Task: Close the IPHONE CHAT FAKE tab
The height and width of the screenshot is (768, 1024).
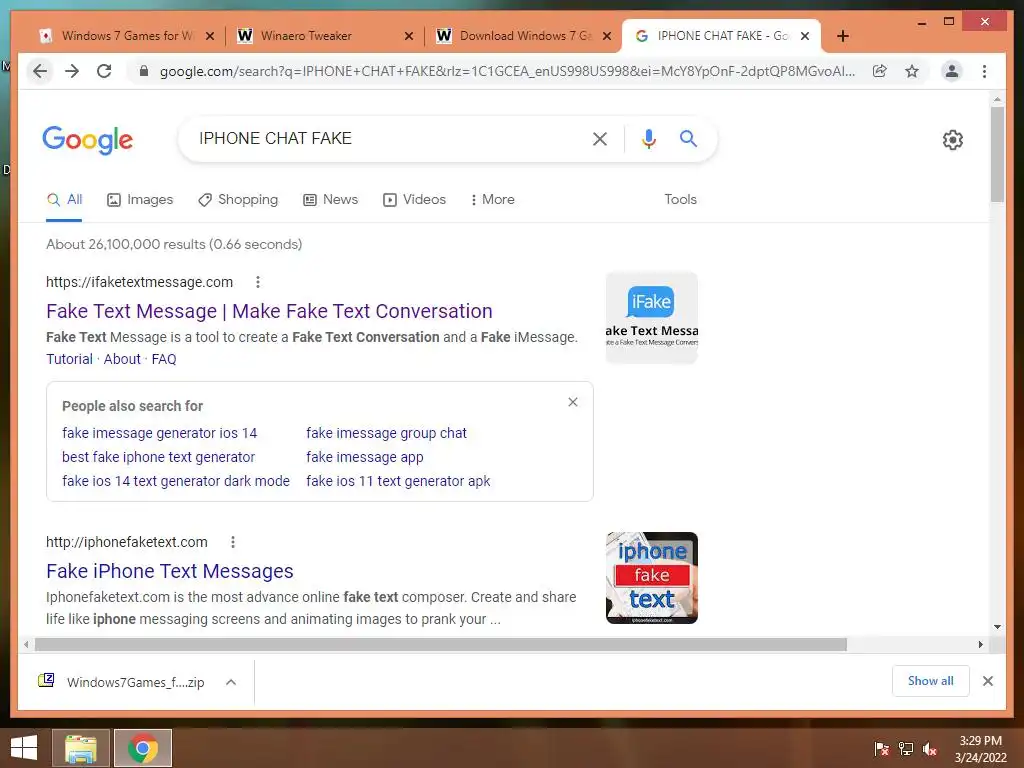Action: [805, 36]
